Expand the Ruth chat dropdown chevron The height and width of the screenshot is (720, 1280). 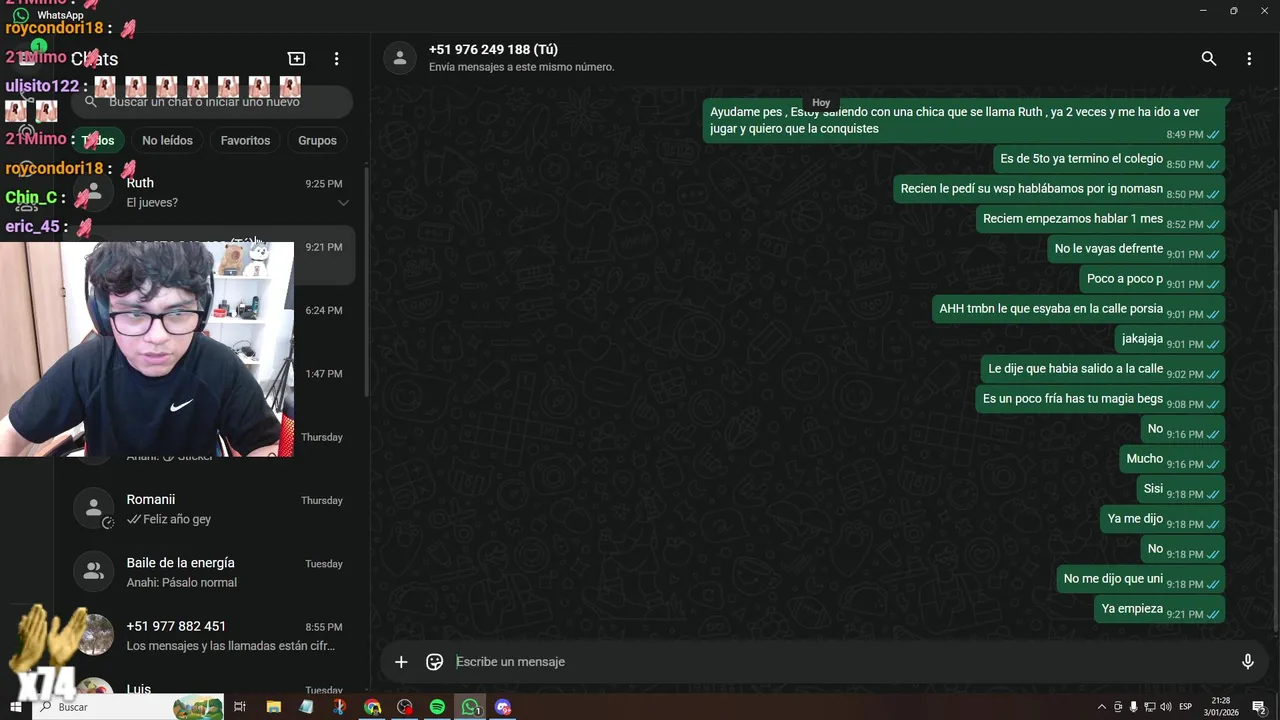coord(343,203)
